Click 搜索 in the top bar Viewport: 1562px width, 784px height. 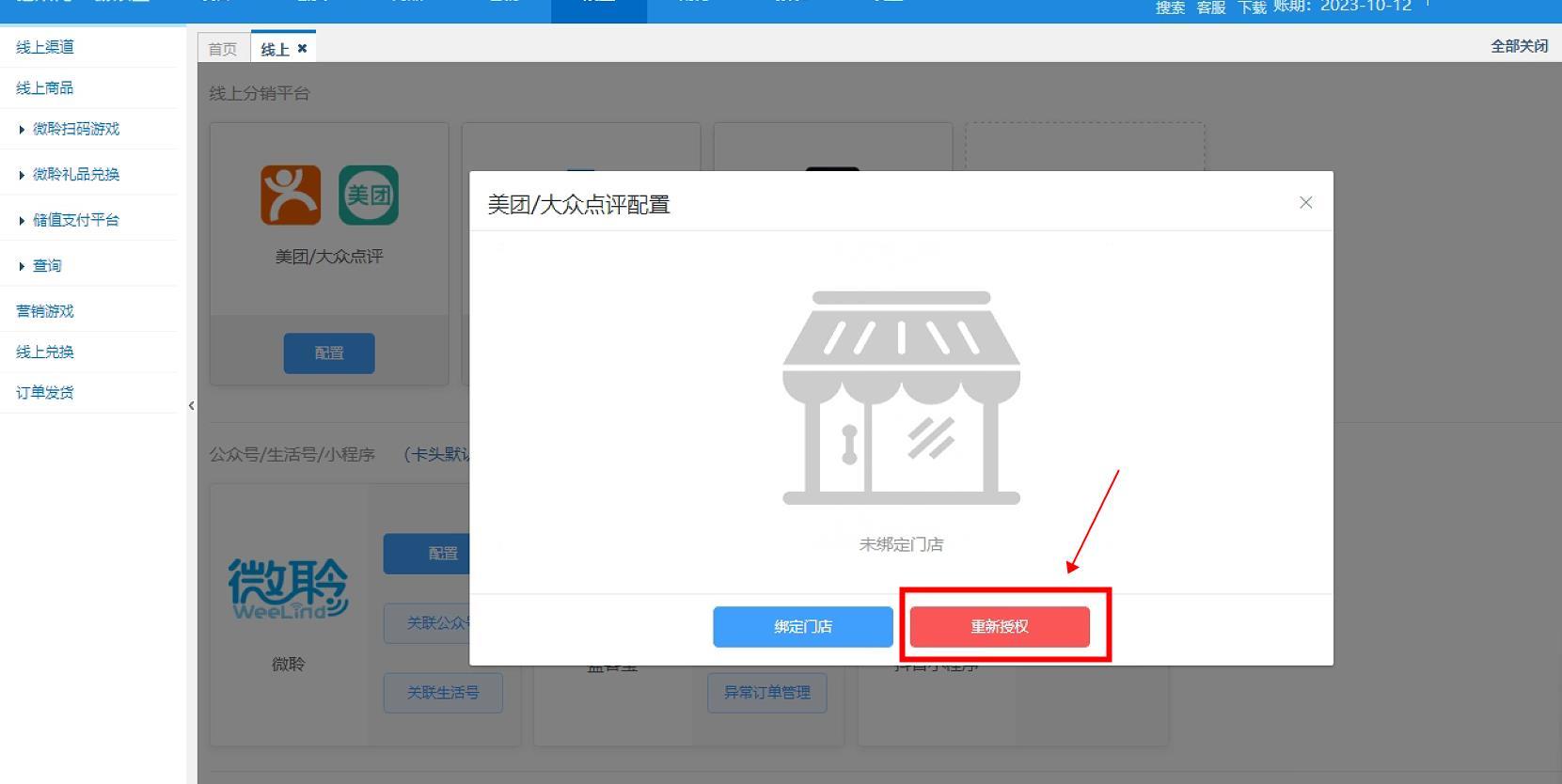[x=1170, y=8]
